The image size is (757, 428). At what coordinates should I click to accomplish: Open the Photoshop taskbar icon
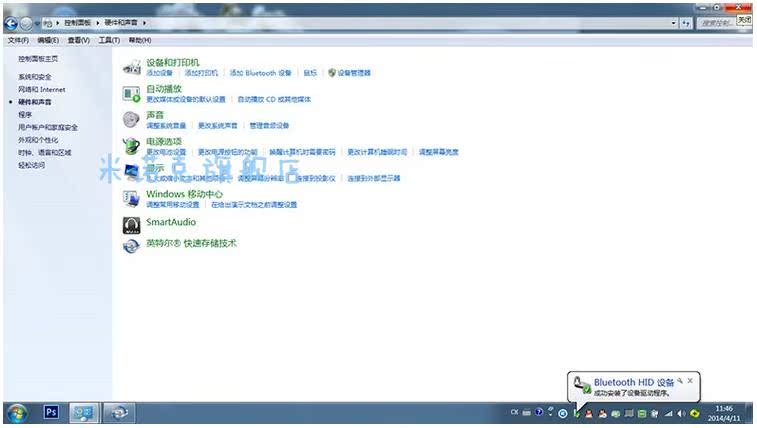tap(51, 413)
